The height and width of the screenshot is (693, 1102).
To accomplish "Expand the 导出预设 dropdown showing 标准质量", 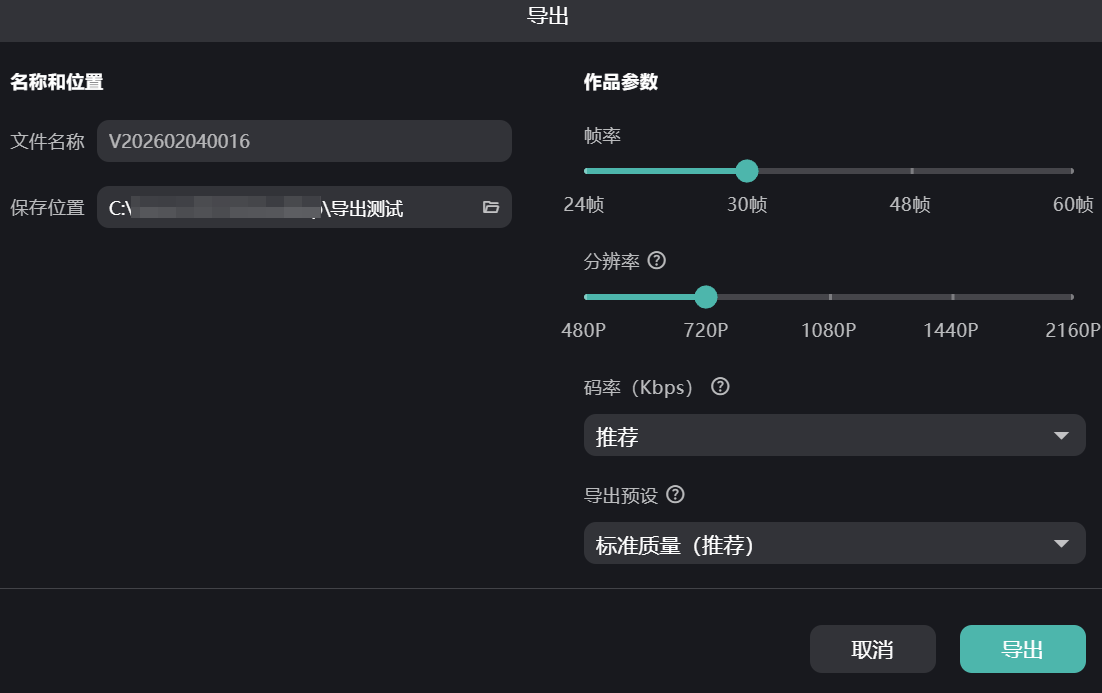I will pyautogui.click(x=834, y=544).
